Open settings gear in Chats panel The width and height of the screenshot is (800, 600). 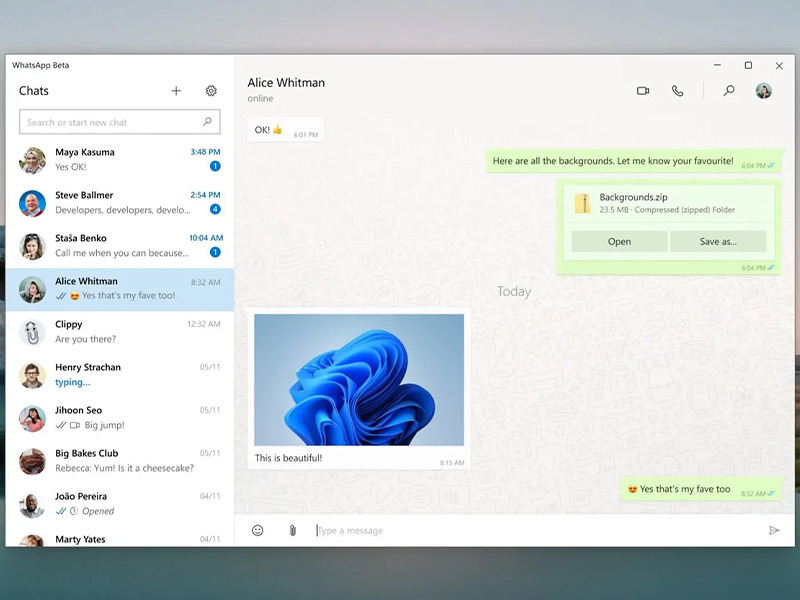(211, 91)
